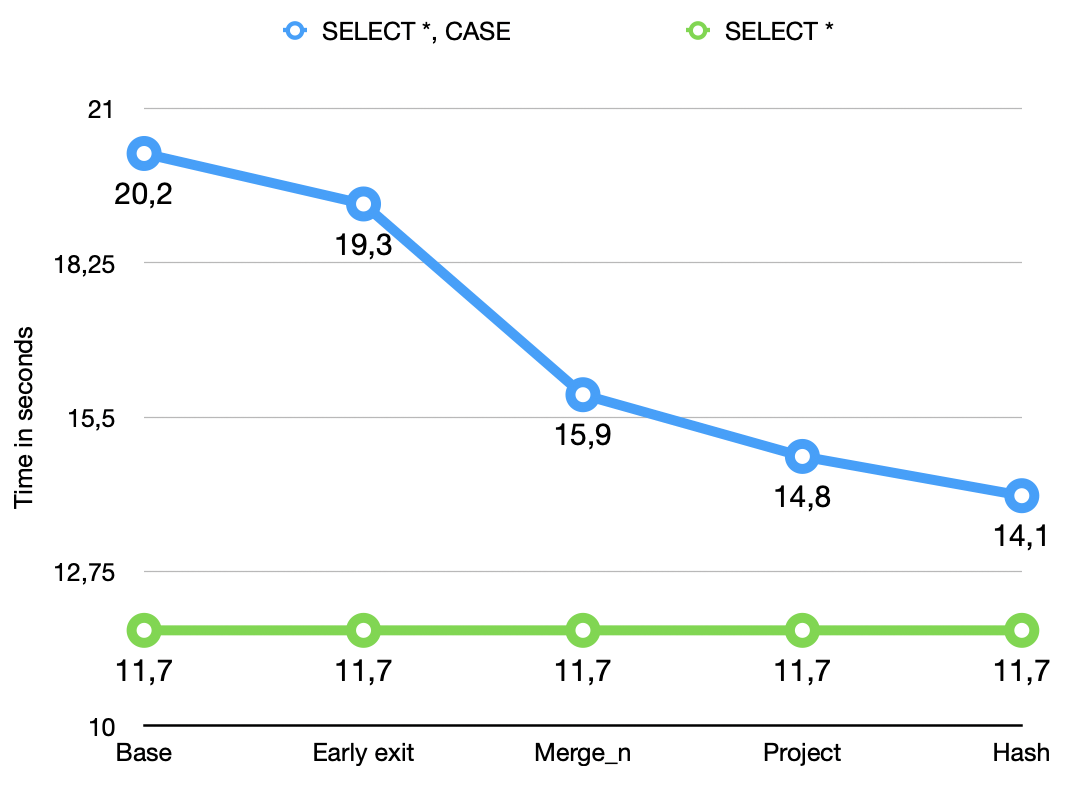Click the blue SELECT *, CASE legend marker
1068x794 pixels.
293,31
